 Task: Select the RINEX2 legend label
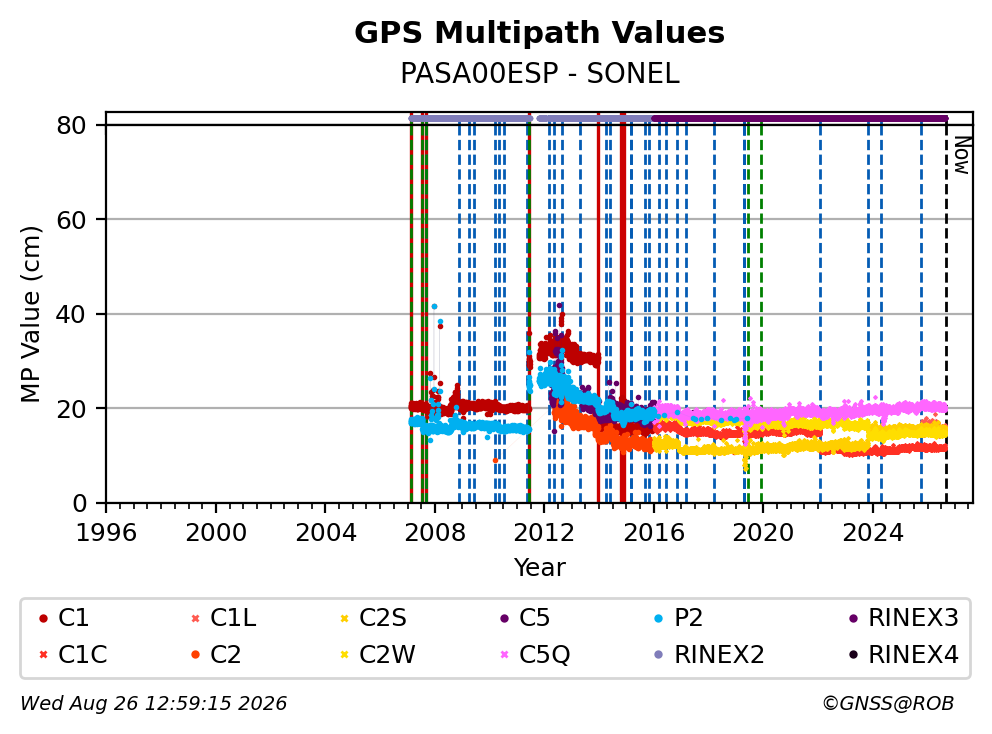[x=719, y=655]
